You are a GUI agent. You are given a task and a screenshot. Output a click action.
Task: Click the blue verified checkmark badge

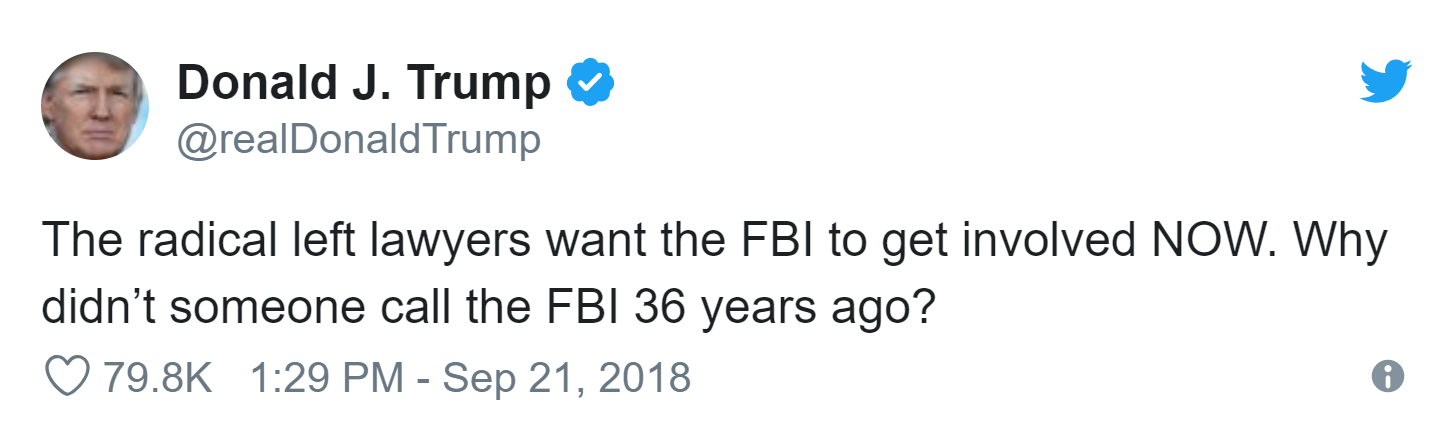pos(590,83)
